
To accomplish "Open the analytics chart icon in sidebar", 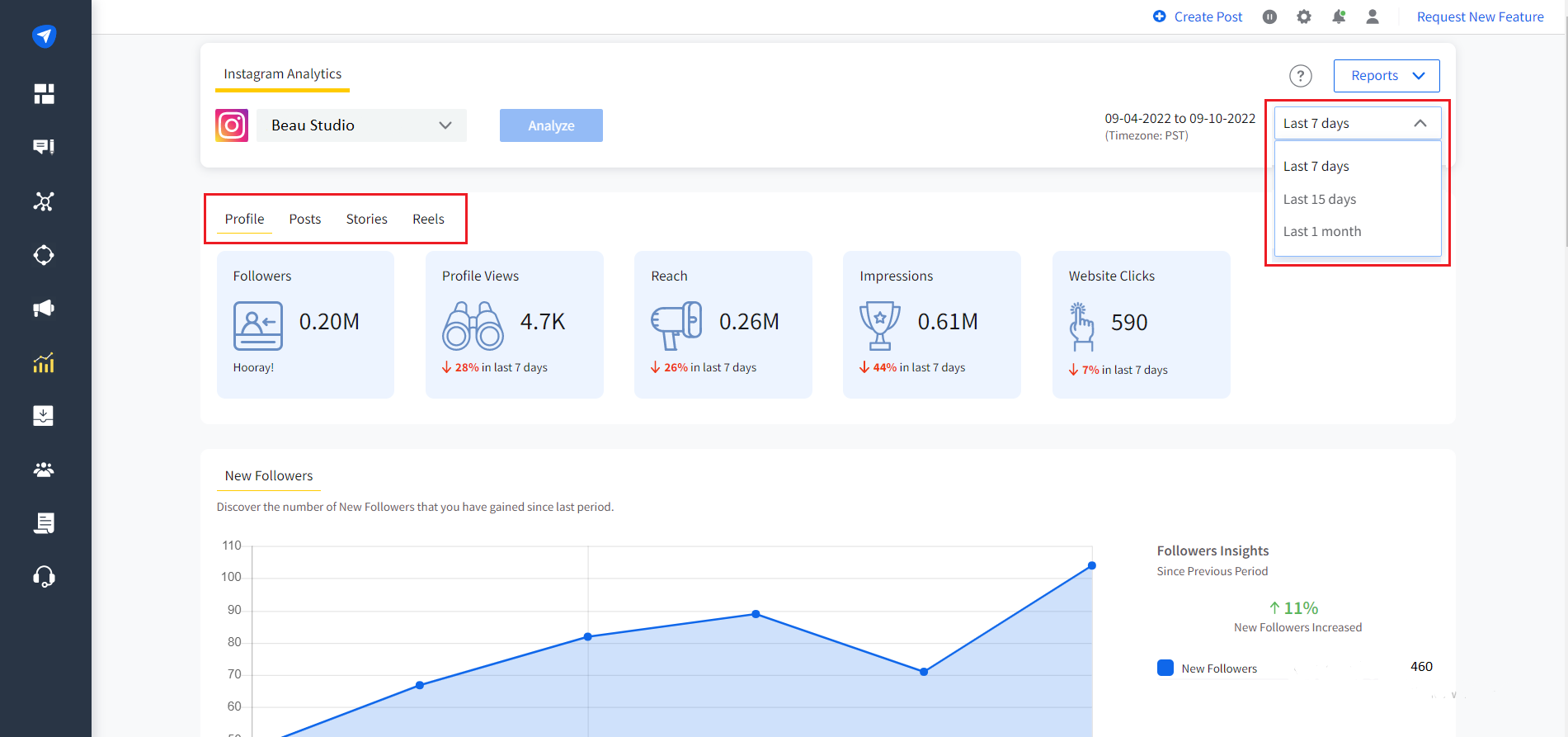I will tap(44, 362).
